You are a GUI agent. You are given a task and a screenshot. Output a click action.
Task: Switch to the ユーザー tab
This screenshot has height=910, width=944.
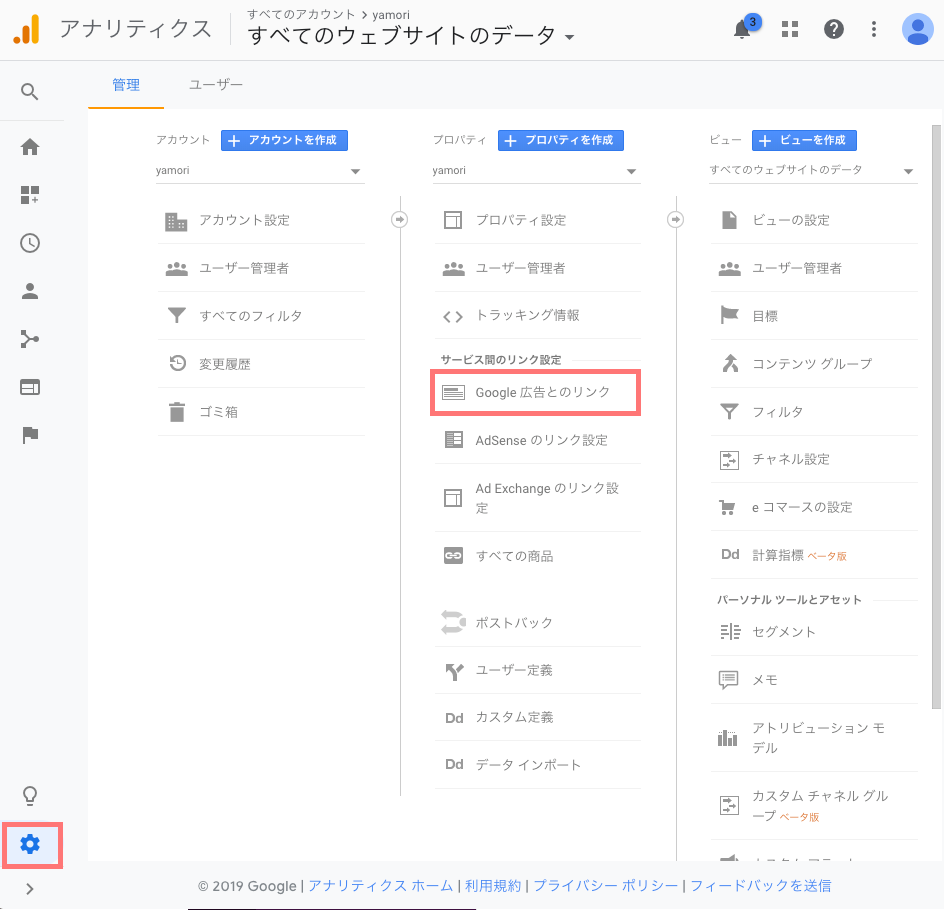[x=216, y=85]
